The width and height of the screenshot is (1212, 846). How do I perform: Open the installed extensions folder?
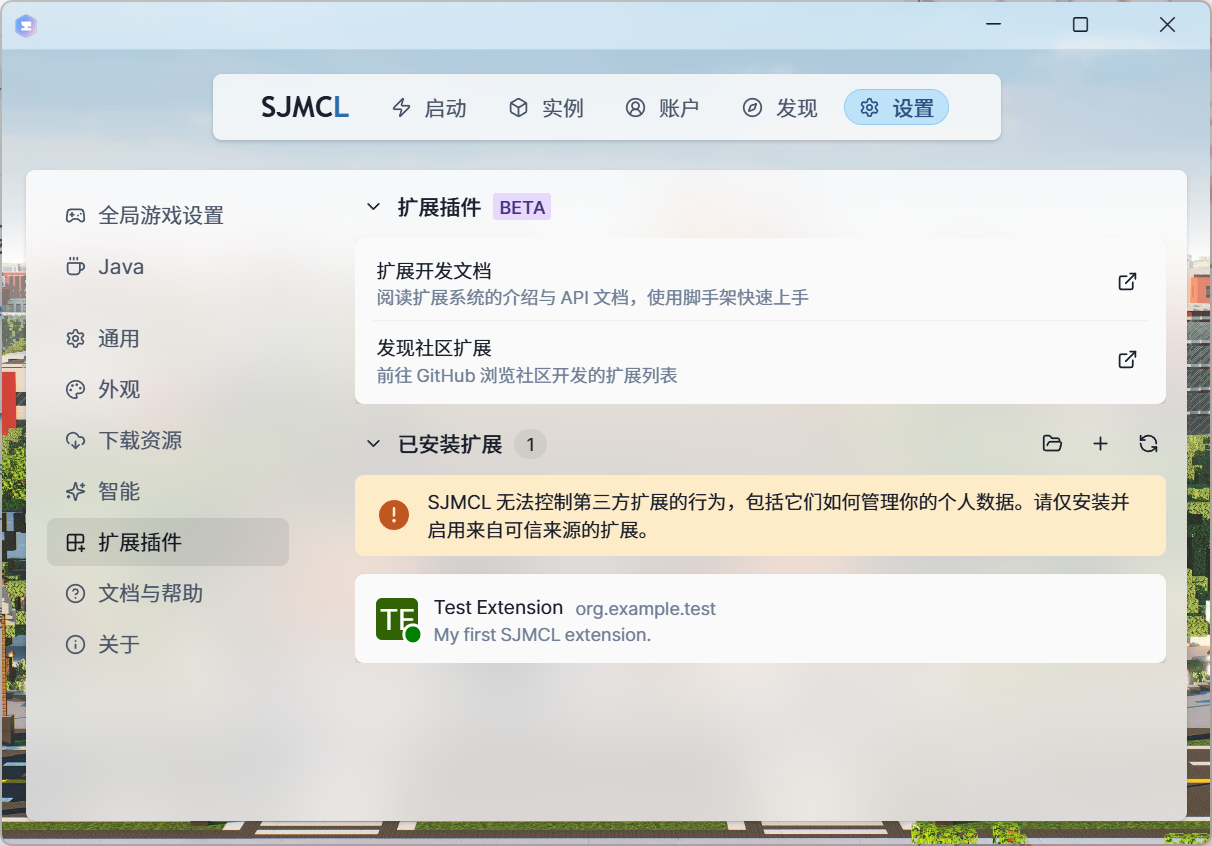(x=1051, y=444)
